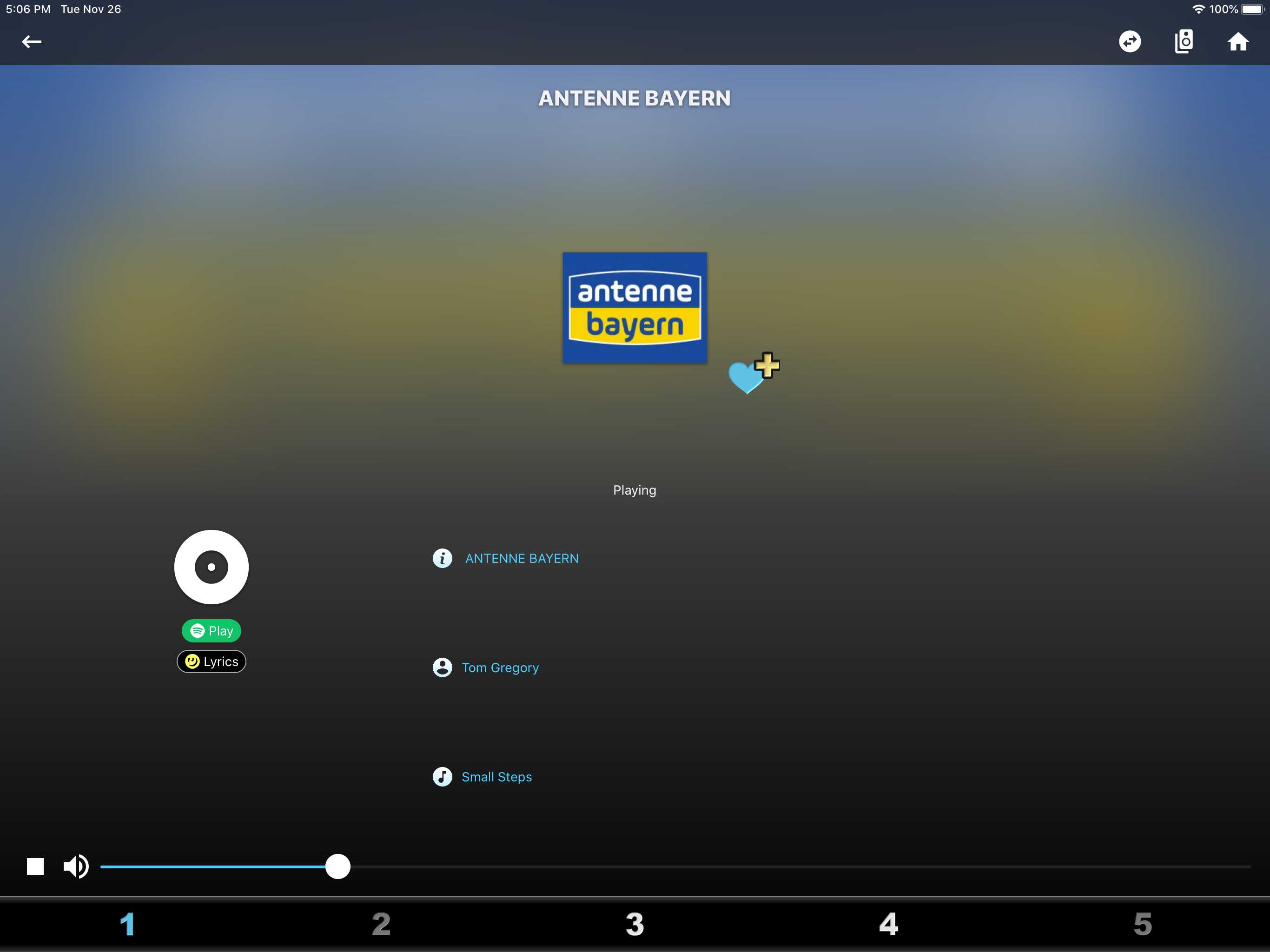1270x952 pixels.
Task: Go to Home screen
Action: [1238, 41]
